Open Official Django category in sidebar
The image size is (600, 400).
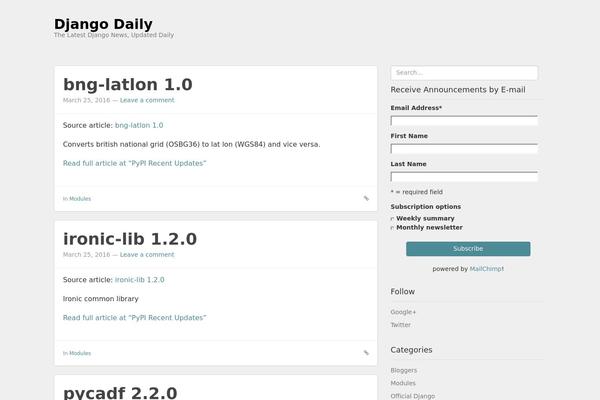click(412, 396)
